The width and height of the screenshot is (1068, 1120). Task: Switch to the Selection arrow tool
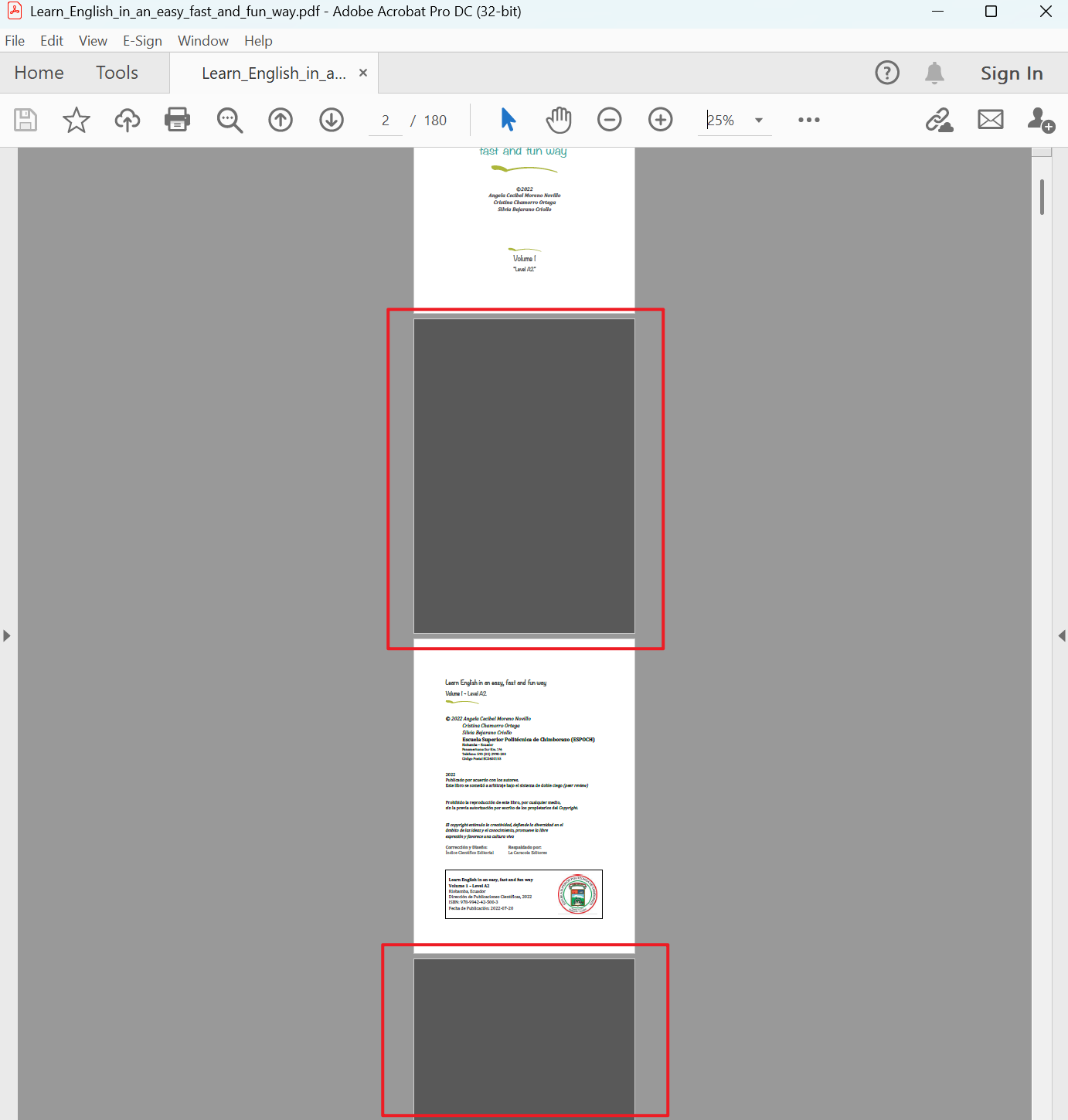click(508, 120)
